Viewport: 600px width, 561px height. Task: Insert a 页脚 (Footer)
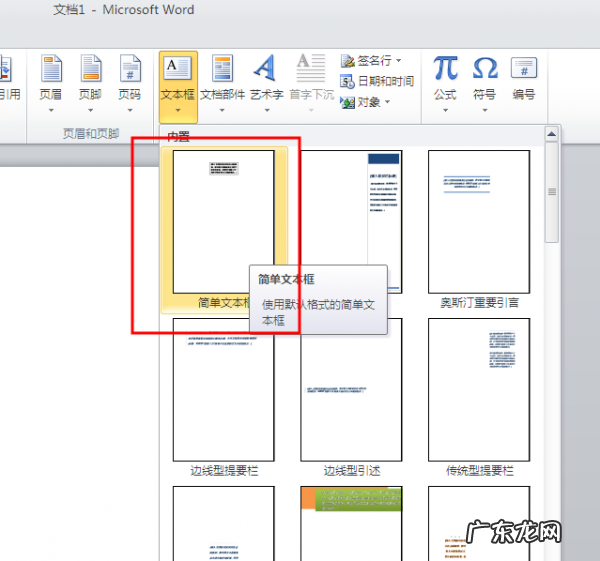pyautogui.click(x=90, y=80)
